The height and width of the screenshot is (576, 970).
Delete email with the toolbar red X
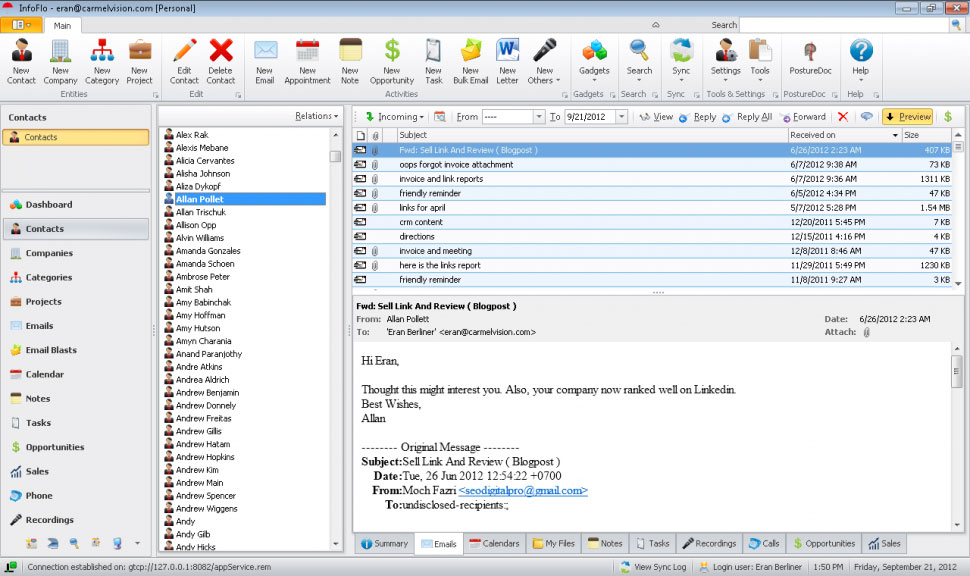843,116
